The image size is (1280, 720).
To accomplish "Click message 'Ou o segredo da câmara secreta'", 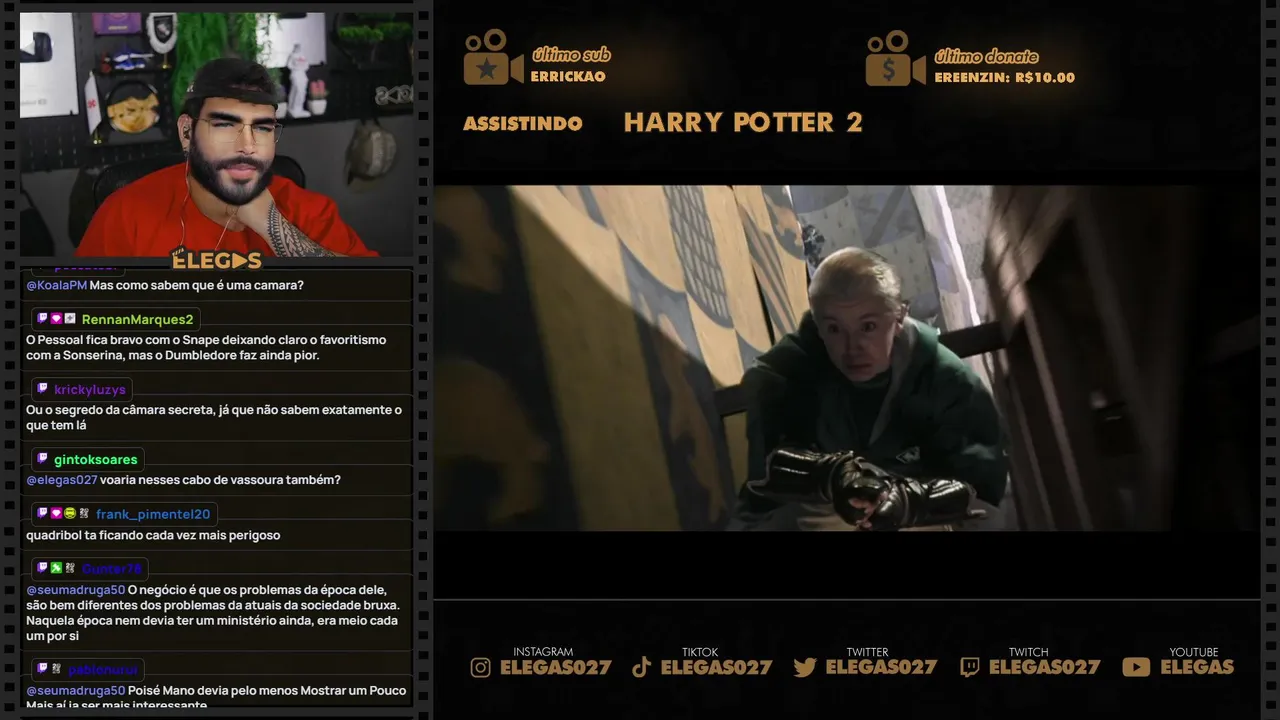I will coord(214,417).
